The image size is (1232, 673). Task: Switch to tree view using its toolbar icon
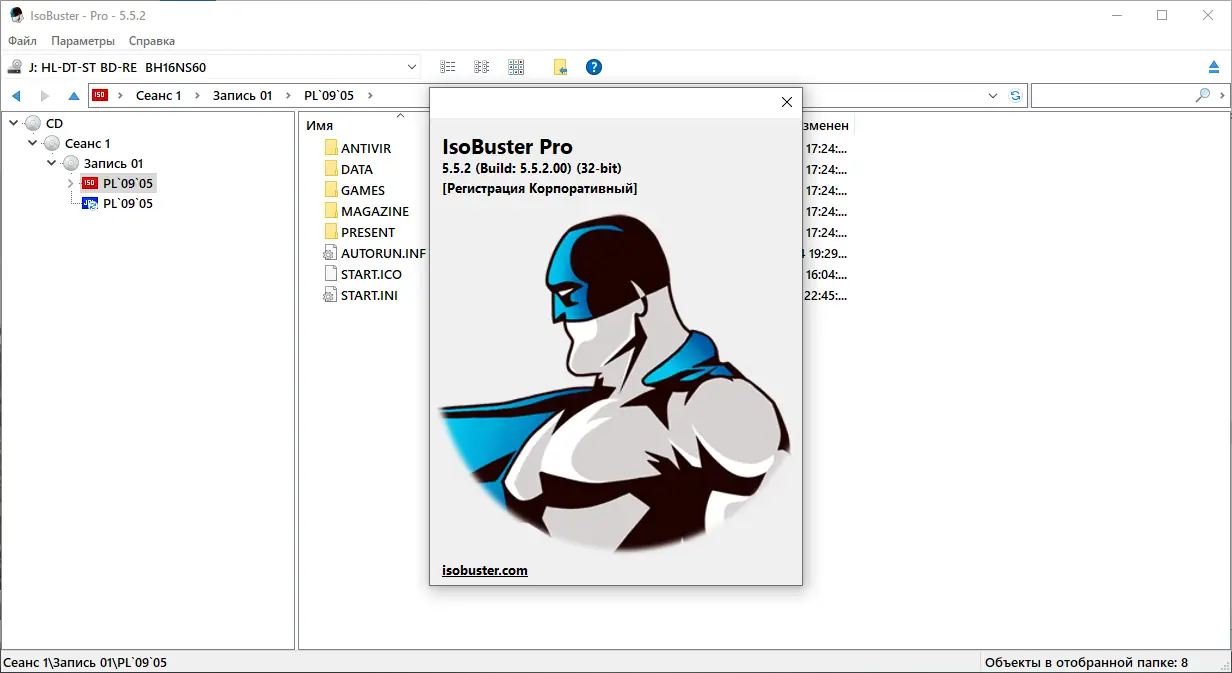point(481,66)
